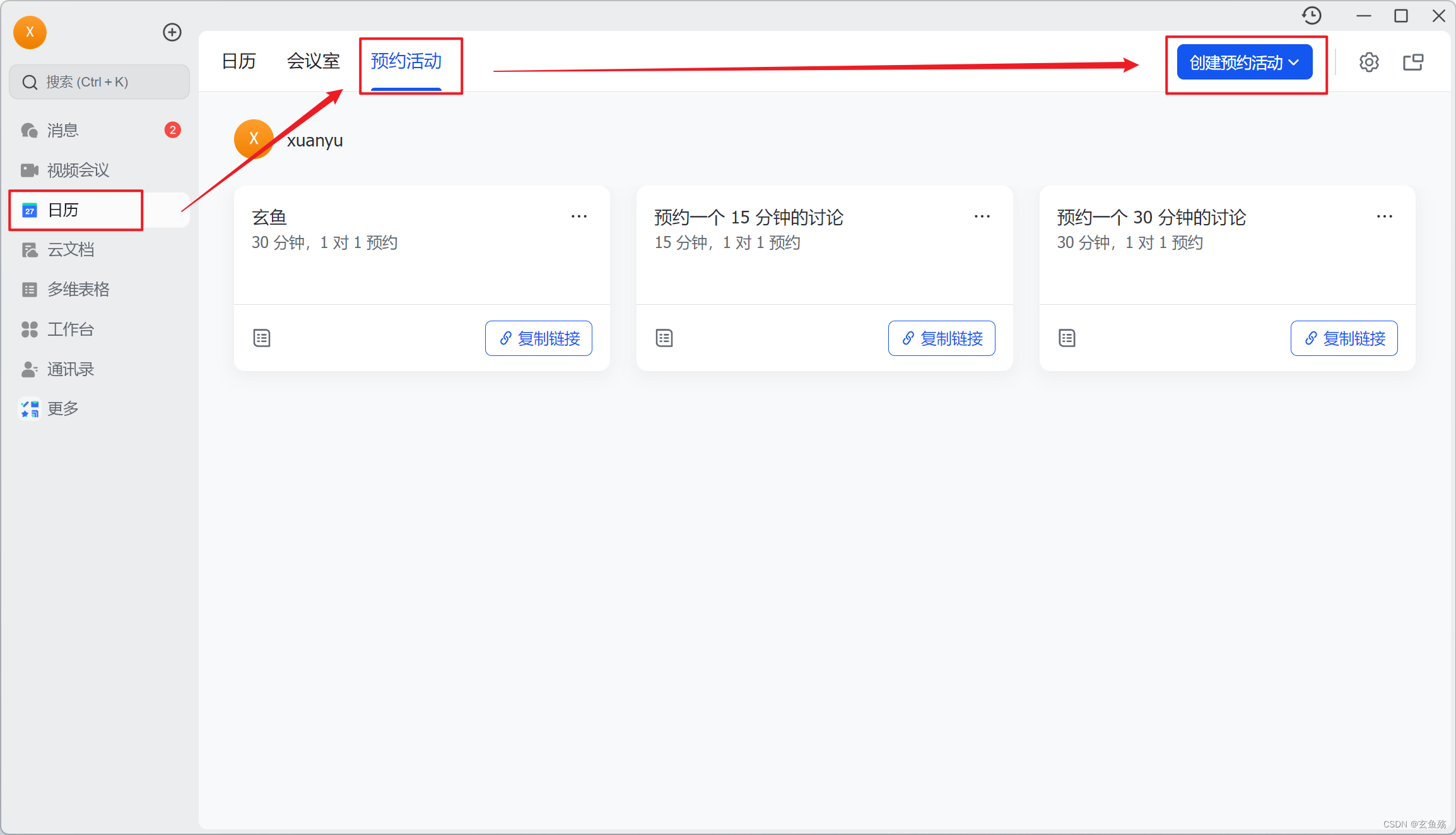Open more options on 玄鱼 card
The width and height of the screenshot is (1456, 835).
578,216
